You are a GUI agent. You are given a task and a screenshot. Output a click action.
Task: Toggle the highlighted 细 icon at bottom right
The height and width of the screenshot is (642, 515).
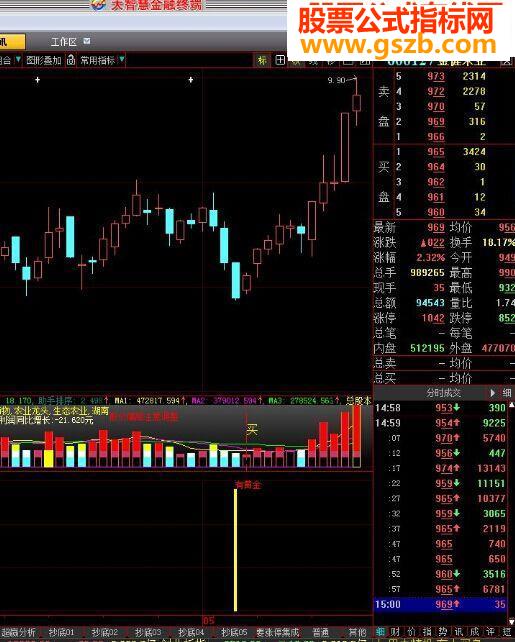coord(380,632)
